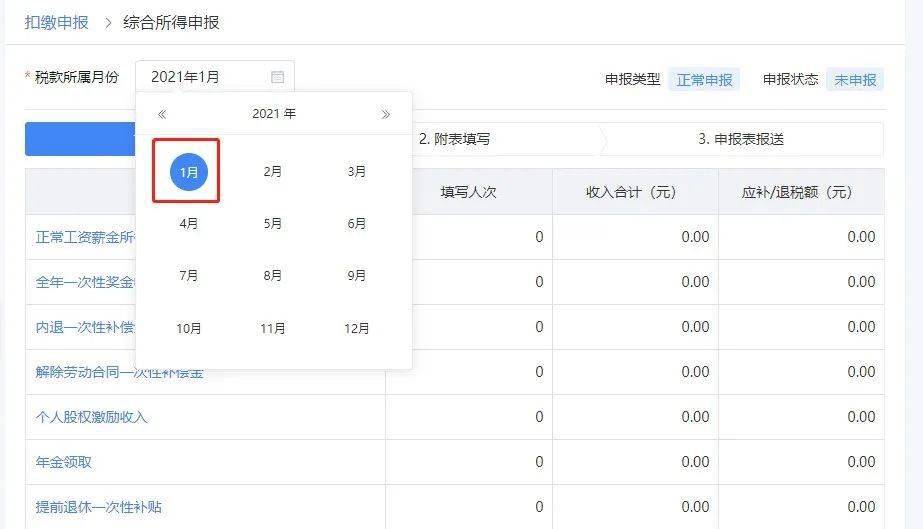
Task: Click the 填写人次 column header
Action: pyautogui.click(x=469, y=192)
